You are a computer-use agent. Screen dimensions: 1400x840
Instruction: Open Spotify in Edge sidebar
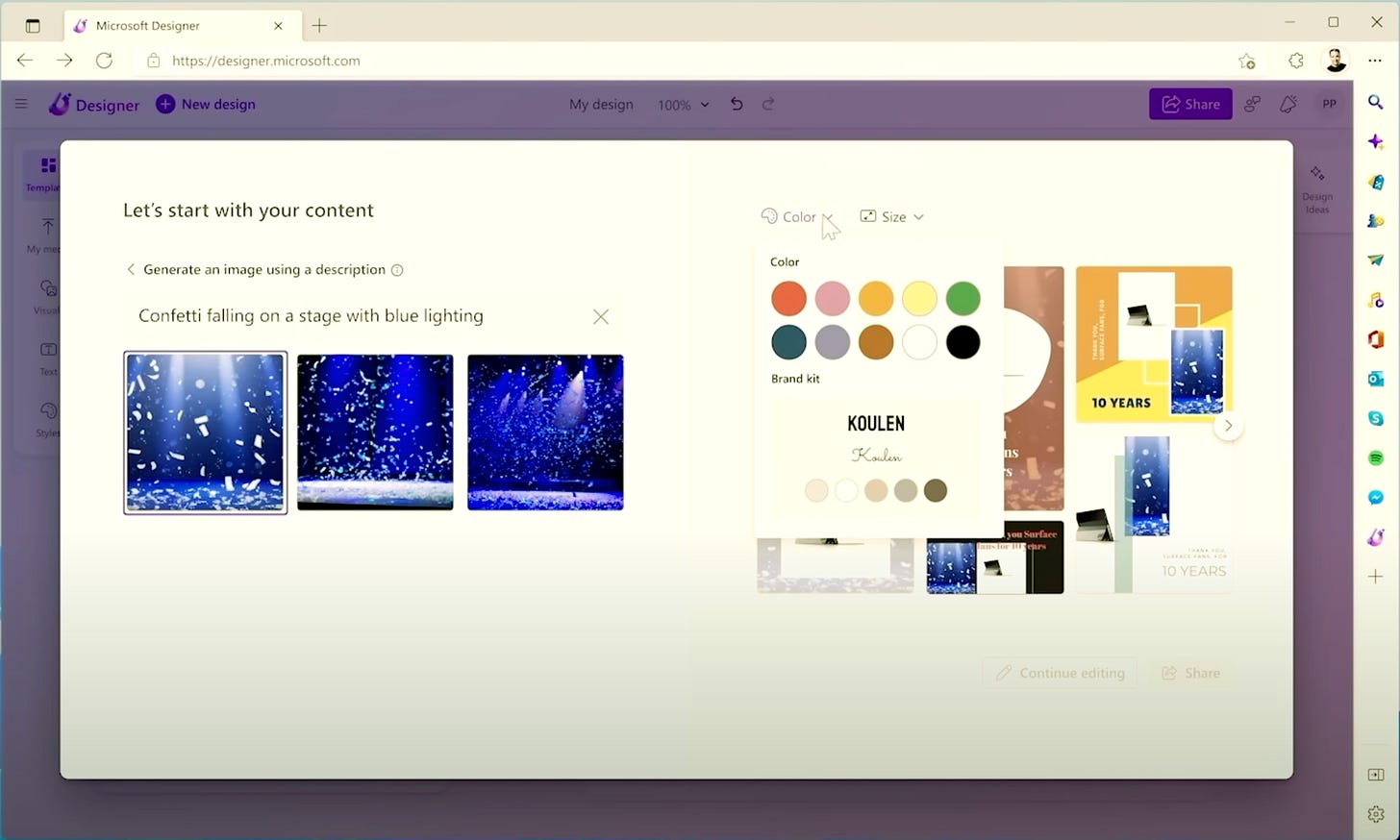coord(1376,458)
